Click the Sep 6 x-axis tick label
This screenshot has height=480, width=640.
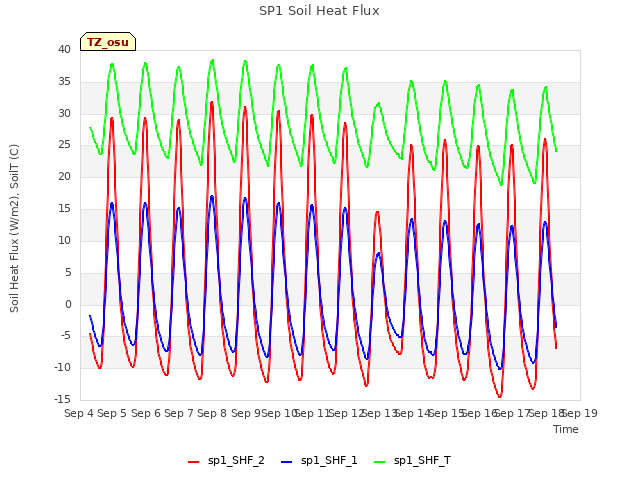pos(145,413)
